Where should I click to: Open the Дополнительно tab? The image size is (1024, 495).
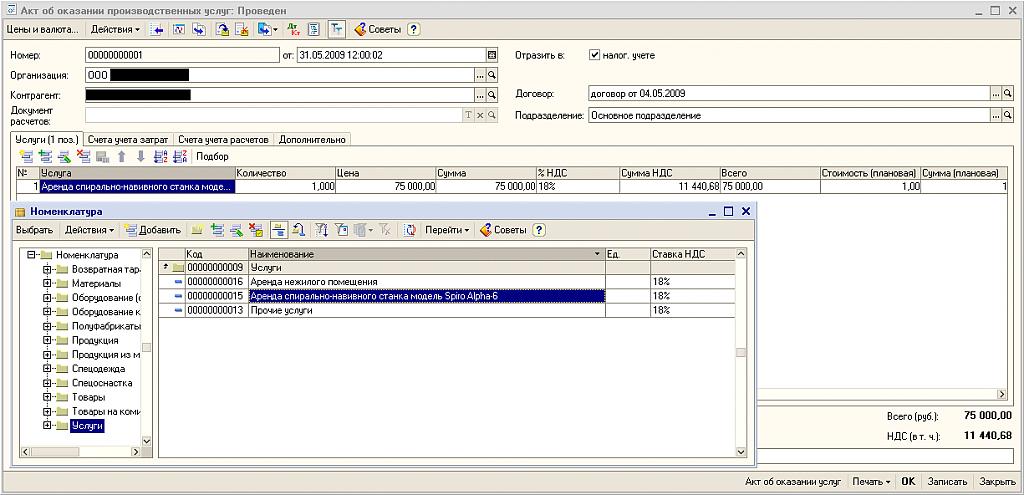pyautogui.click(x=312, y=140)
